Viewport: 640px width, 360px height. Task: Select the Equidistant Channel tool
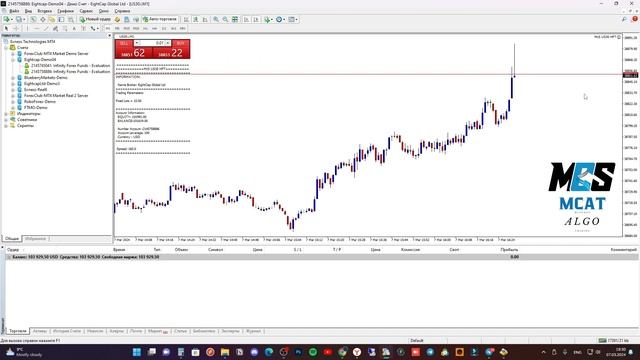(55, 28)
